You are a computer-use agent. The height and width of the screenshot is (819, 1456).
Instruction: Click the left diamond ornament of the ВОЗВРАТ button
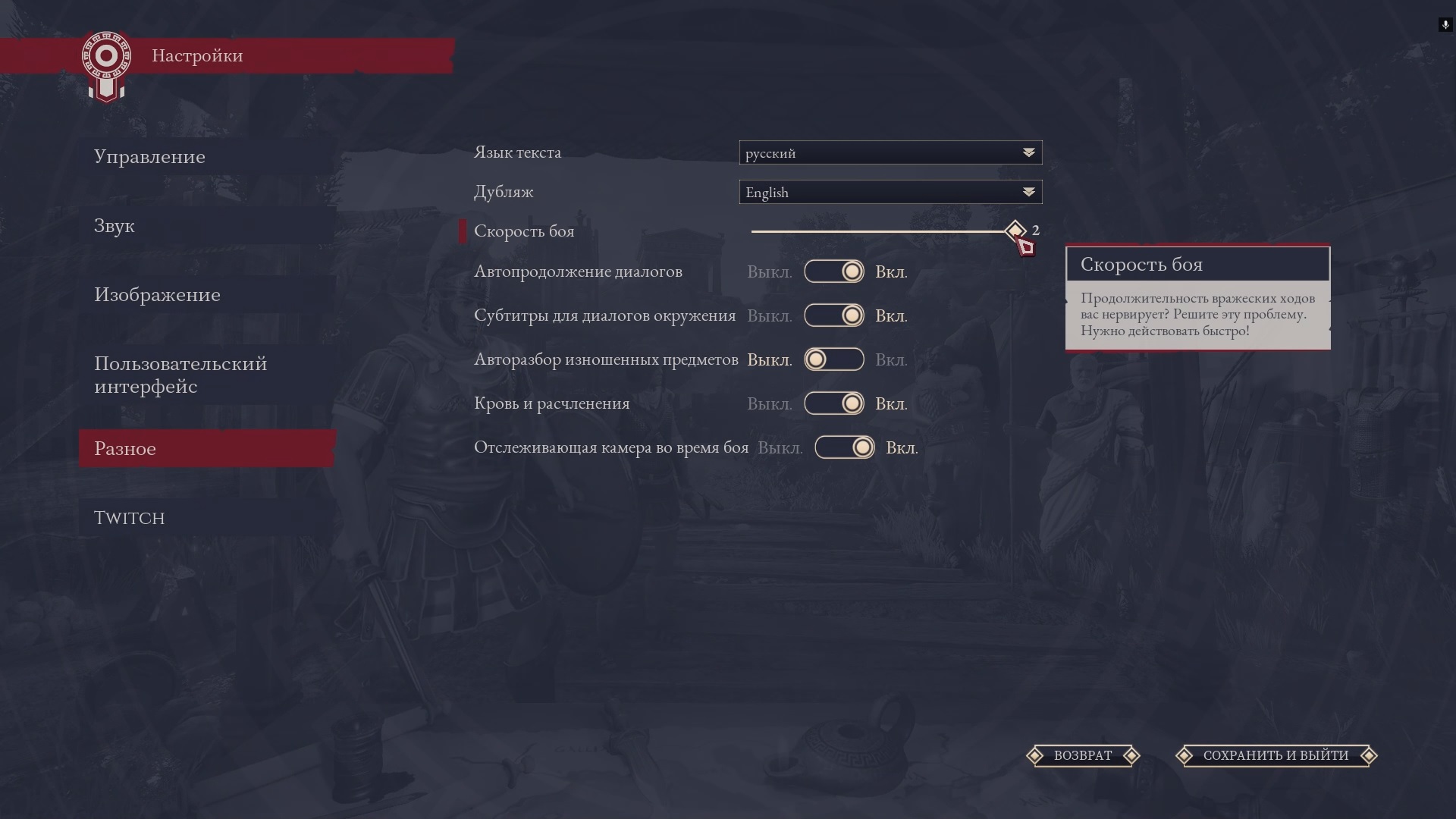click(x=1034, y=755)
